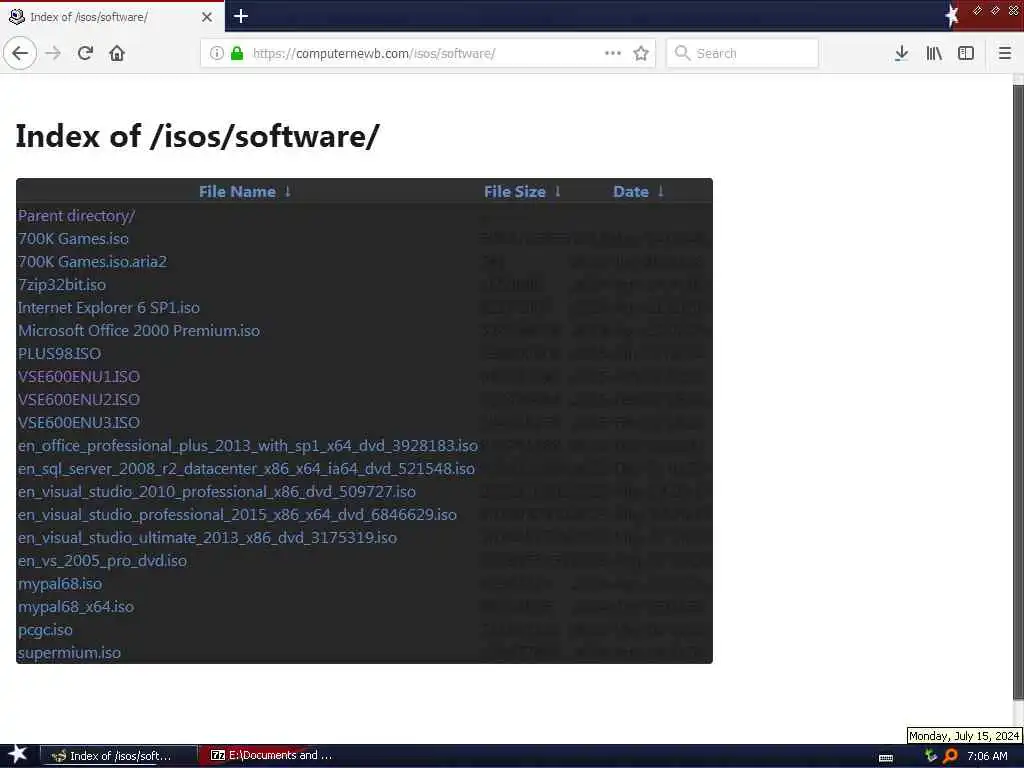
Task: Open the downloads panel
Action: tap(901, 53)
